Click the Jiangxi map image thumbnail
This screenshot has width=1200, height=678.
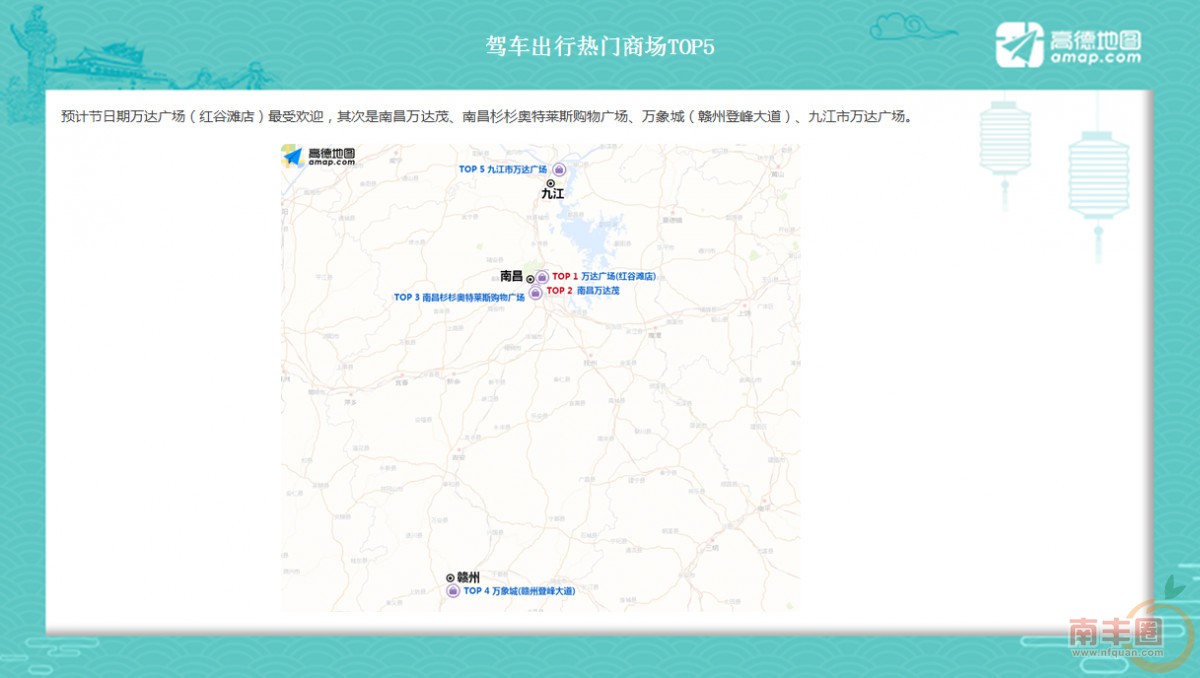(540, 380)
